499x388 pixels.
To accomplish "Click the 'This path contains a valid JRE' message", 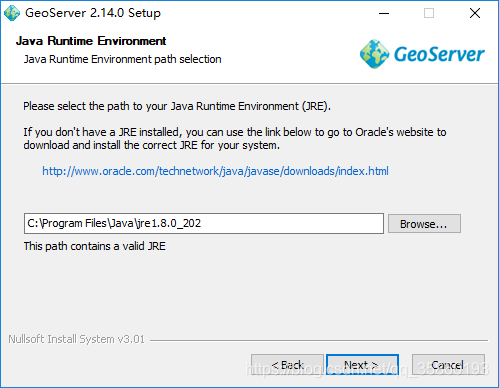I will coord(95,246).
